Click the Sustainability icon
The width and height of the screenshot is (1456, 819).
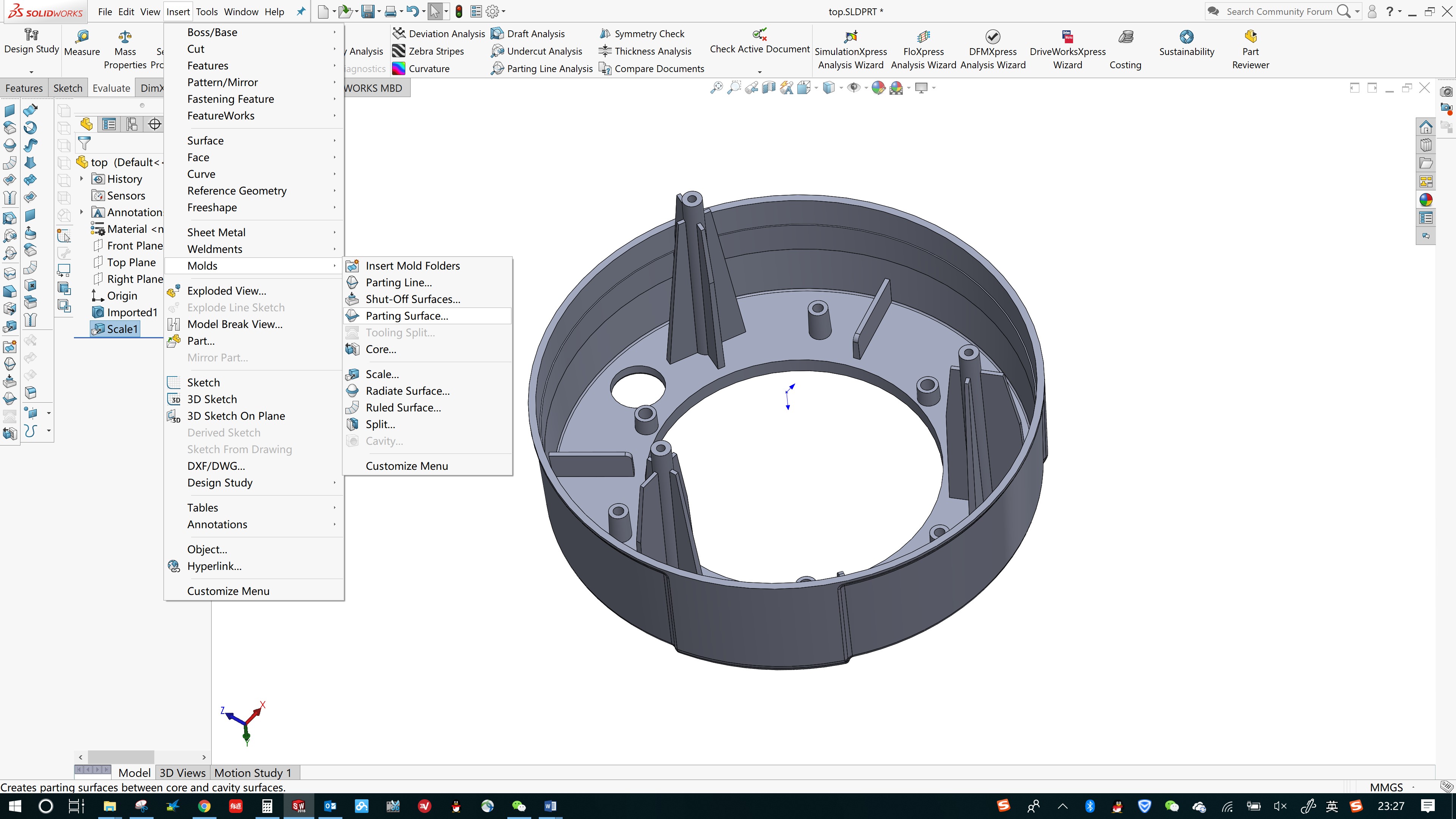pos(1186,37)
